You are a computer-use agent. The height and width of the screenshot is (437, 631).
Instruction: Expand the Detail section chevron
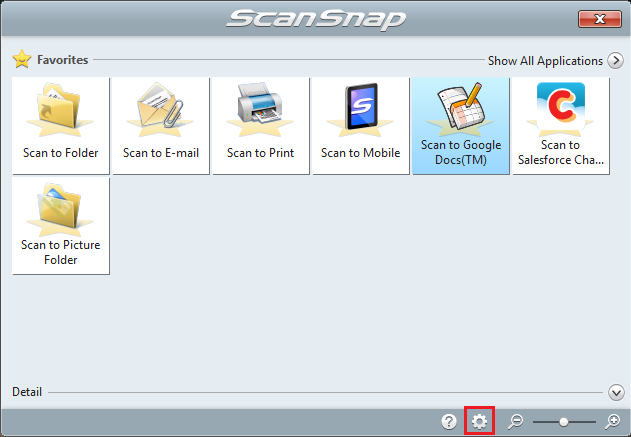[x=616, y=392]
